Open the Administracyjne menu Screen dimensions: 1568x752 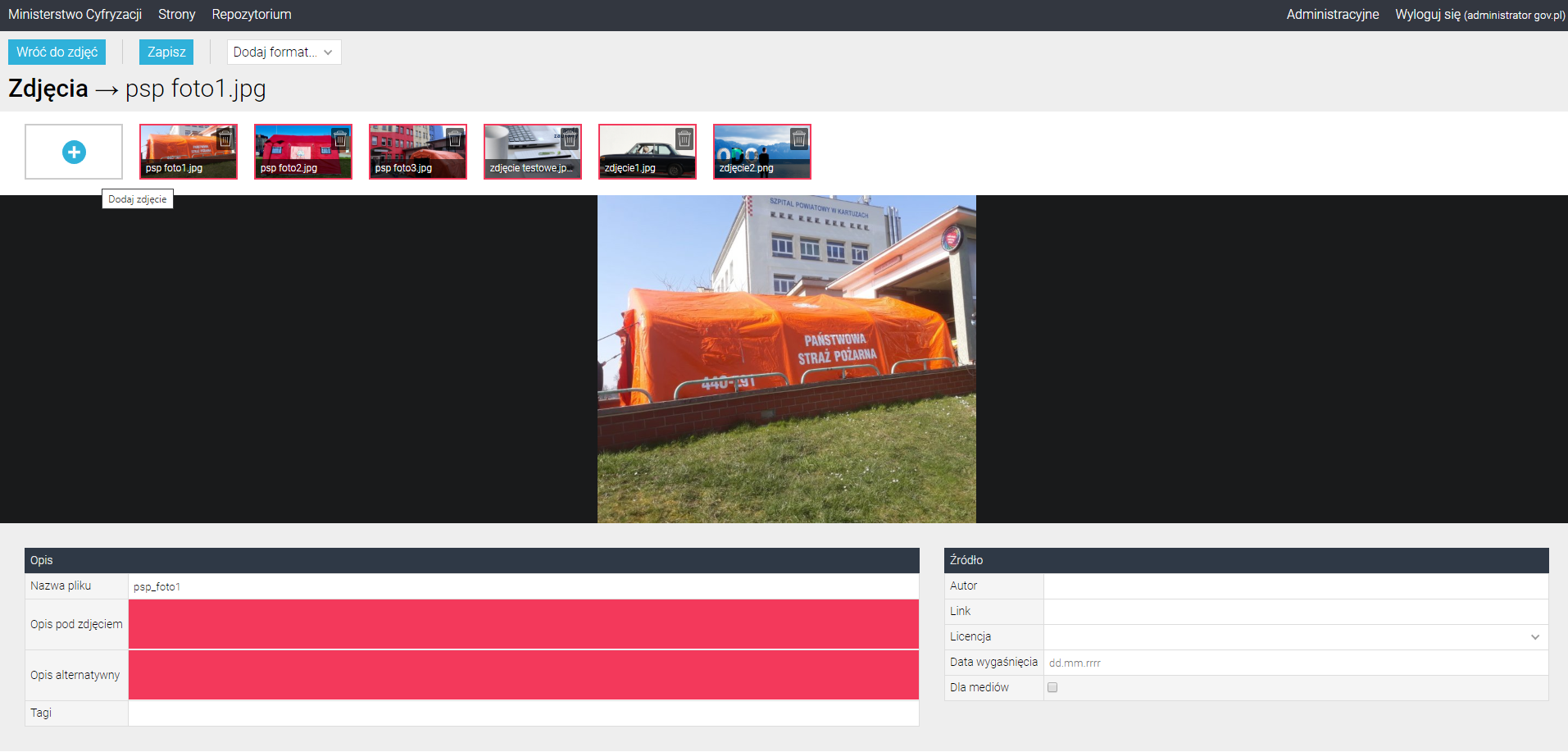pos(1333,14)
